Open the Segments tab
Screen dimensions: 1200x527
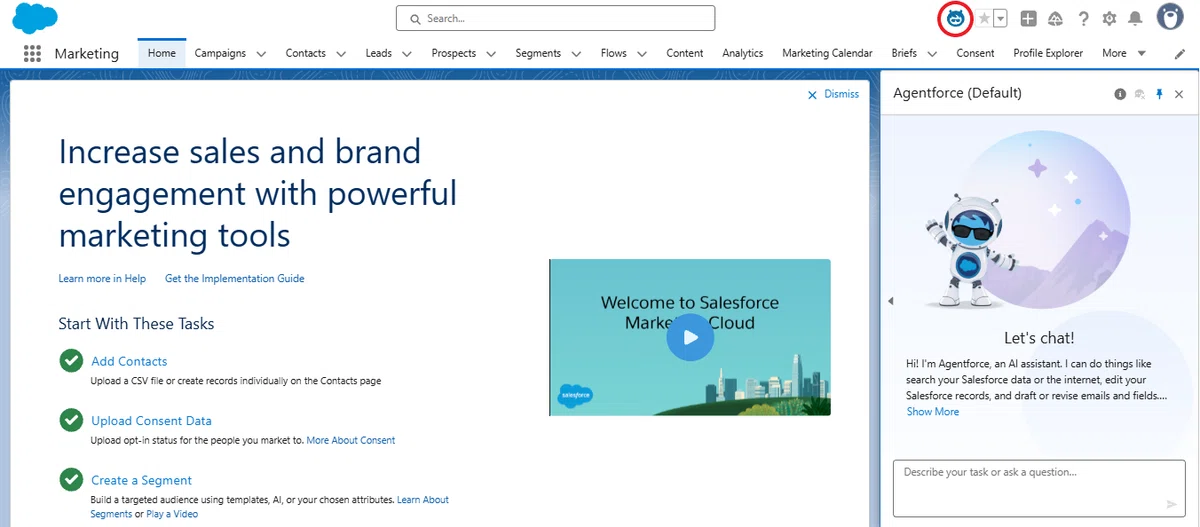pyautogui.click(x=538, y=53)
